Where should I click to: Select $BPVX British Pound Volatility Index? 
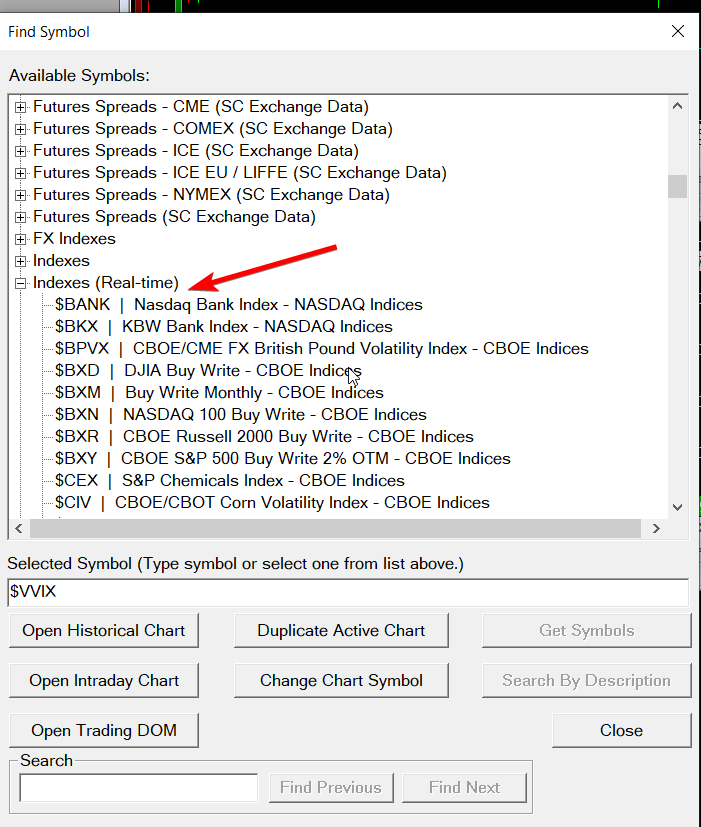tap(322, 349)
